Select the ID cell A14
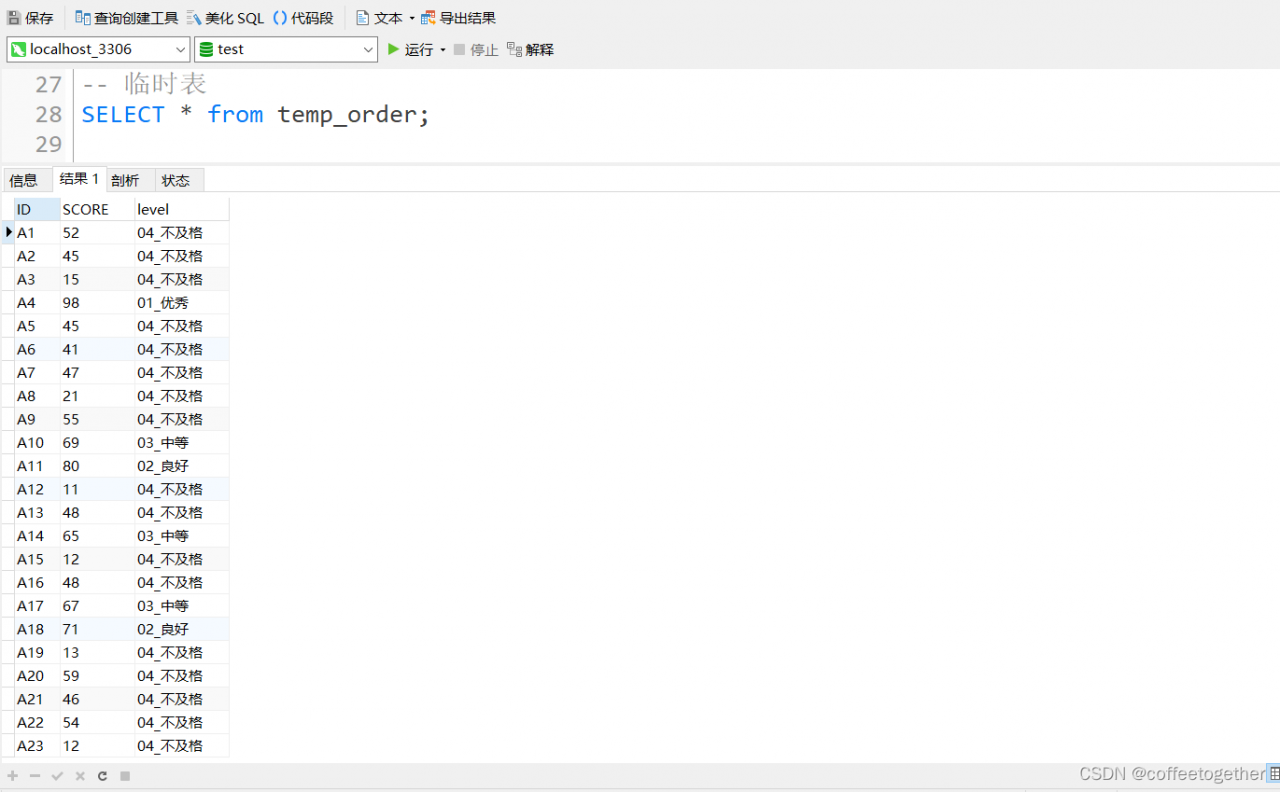 [37, 536]
